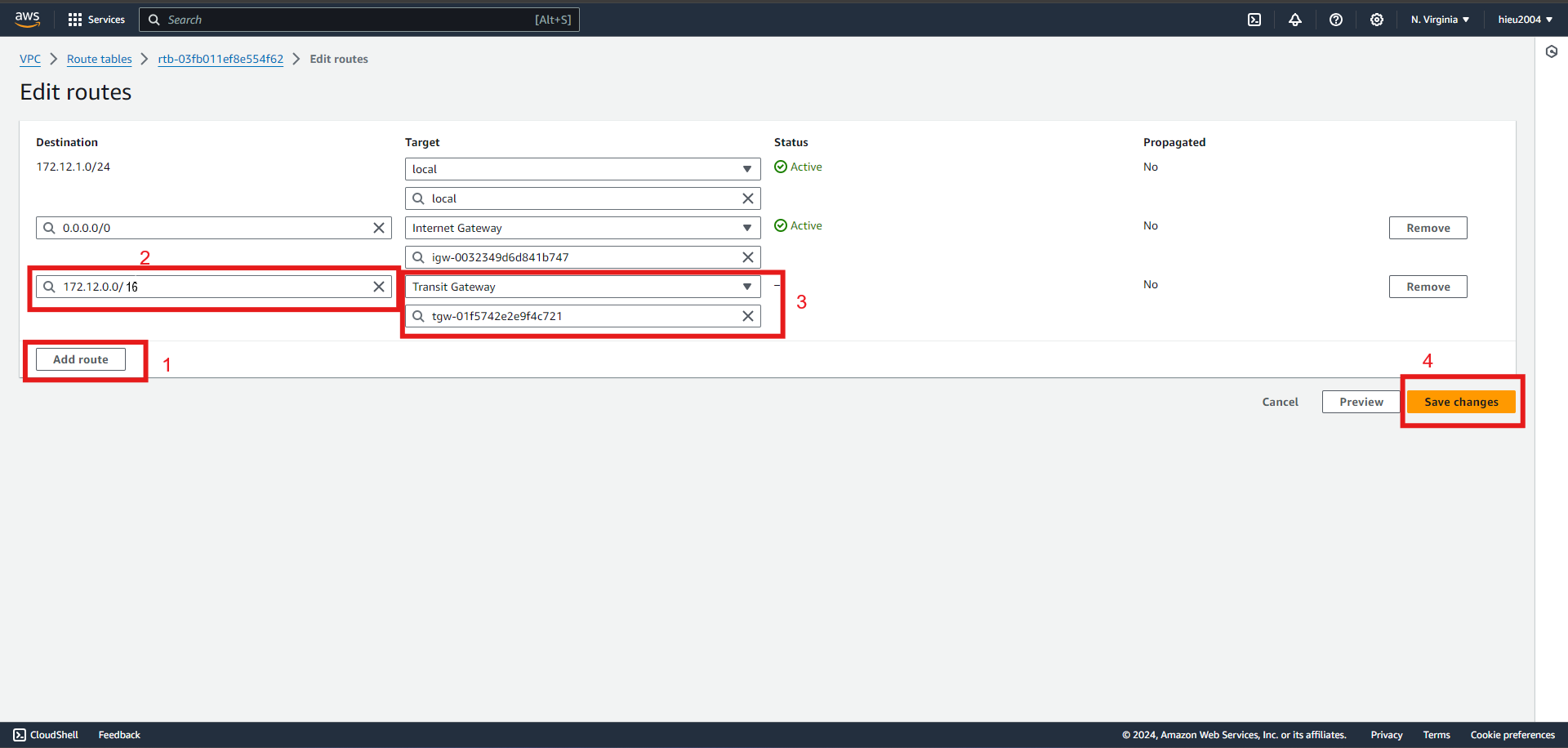The height and width of the screenshot is (748, 1568).
Task: Open the AWS home logo
Action: click(x=27, y=19)
